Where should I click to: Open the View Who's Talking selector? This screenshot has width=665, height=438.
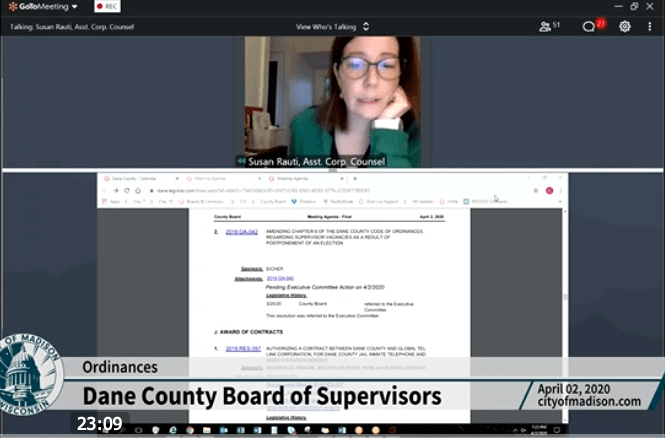[332, 27]
